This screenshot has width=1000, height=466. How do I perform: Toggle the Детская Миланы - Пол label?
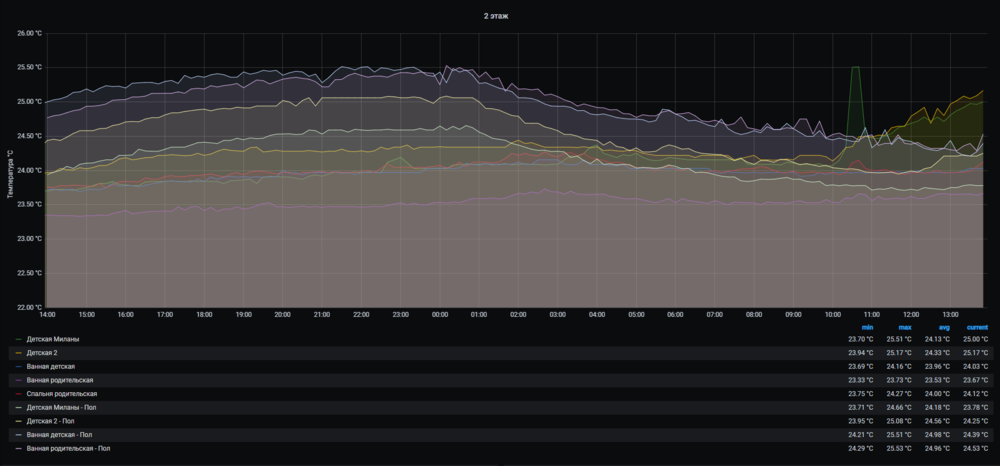pyautogui.click(x=62, y=408)
